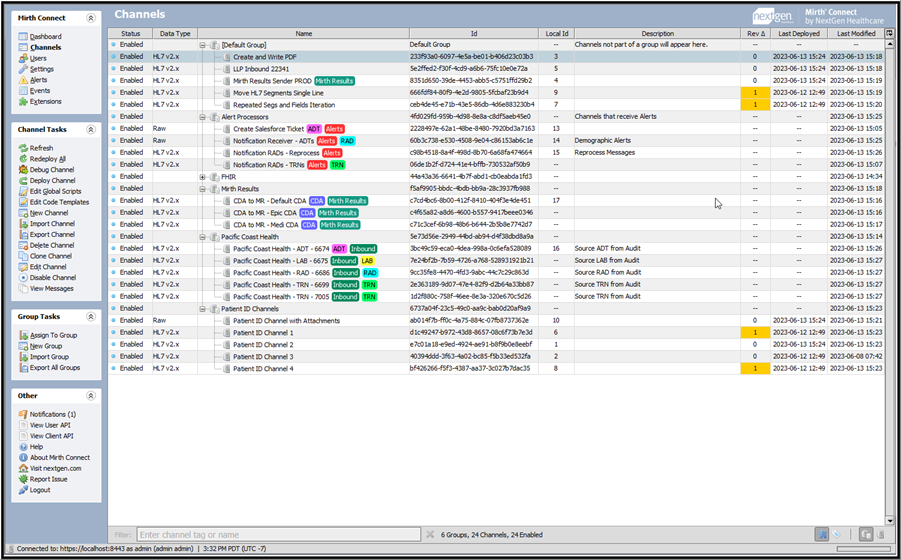The width and height of the screenshot is (901, 560).
Task: Select the LLP Inbound 22341 channel
Action: pos(496,69)
